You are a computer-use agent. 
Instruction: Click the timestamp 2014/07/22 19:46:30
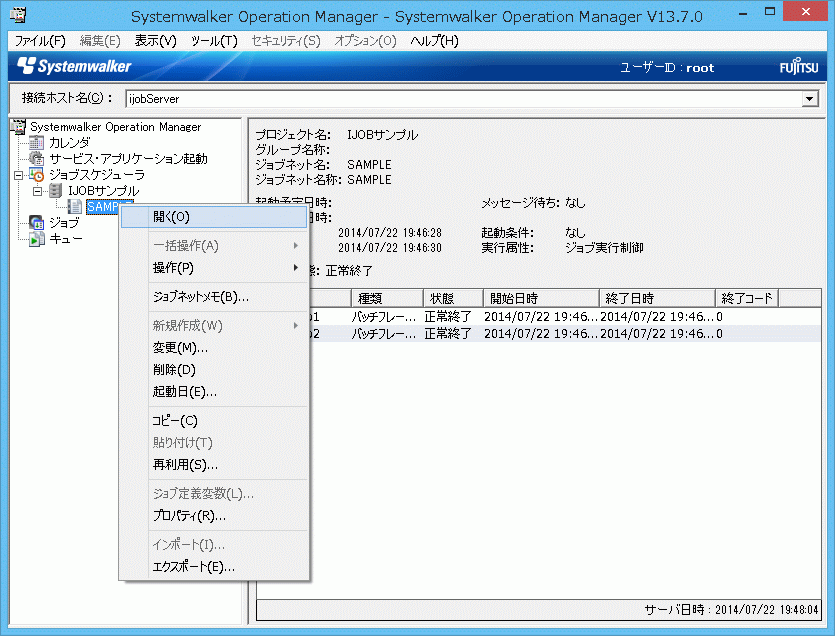tap(390, 248)
